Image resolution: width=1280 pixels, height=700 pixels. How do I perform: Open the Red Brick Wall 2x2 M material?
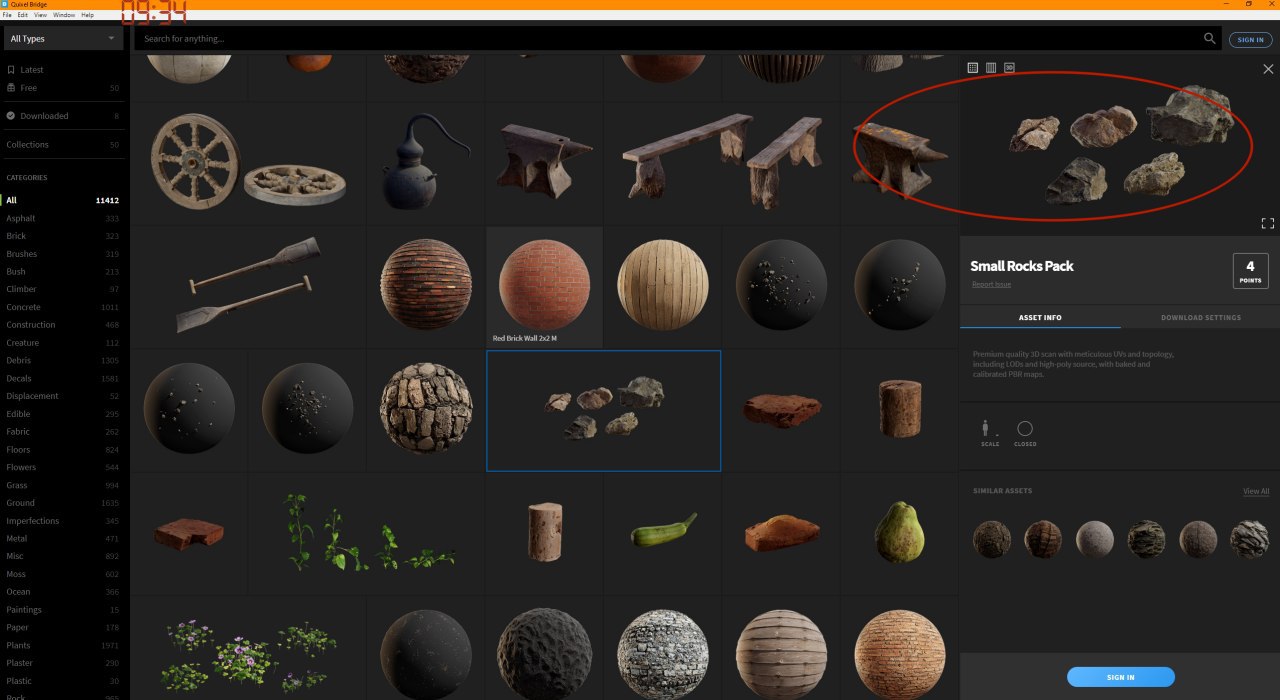pos(544,286)
